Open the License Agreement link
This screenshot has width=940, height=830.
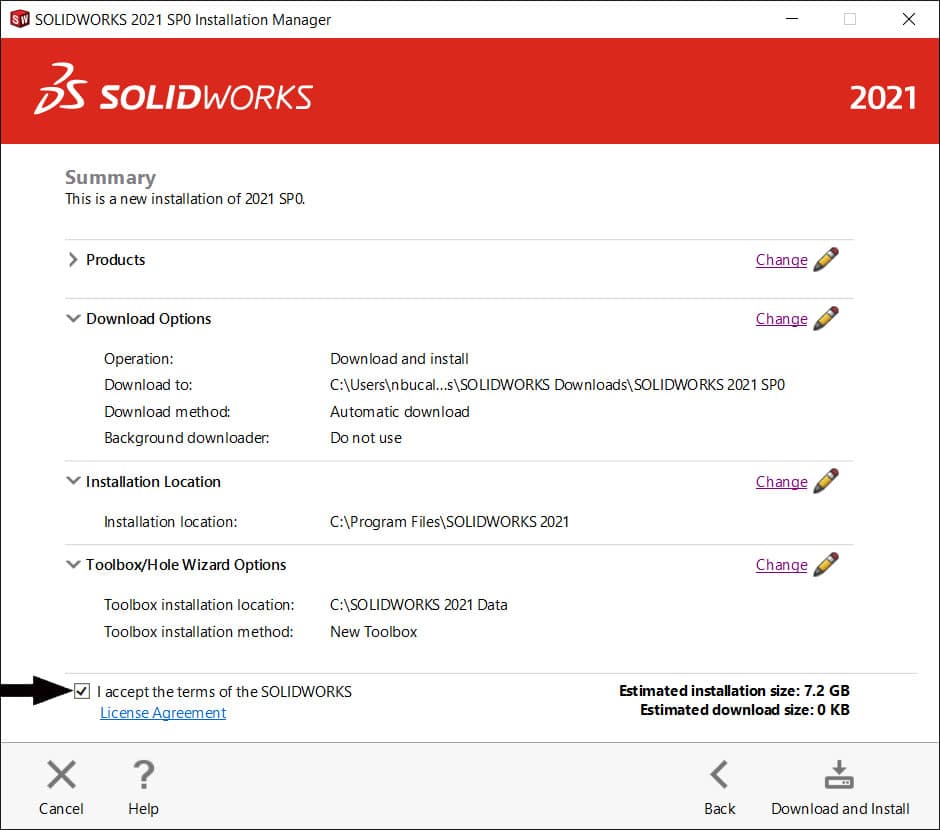coord(162,712)
